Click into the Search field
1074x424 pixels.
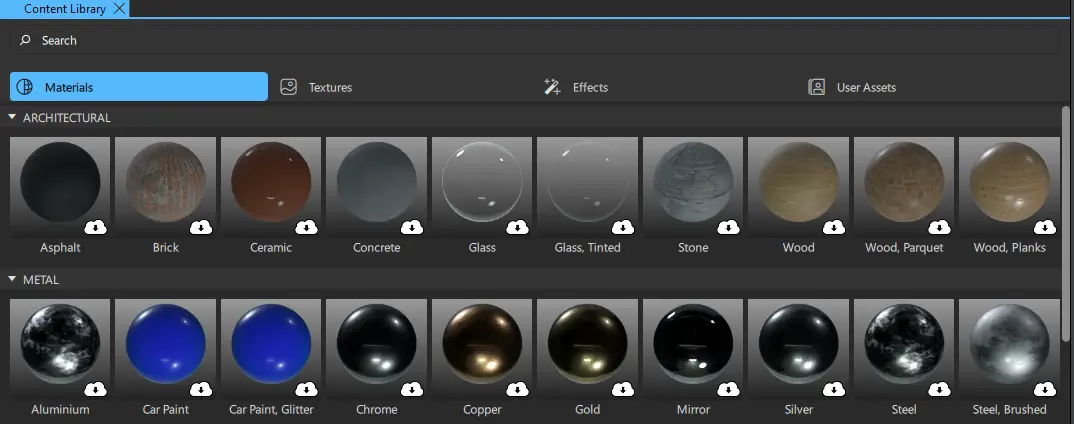540,40
